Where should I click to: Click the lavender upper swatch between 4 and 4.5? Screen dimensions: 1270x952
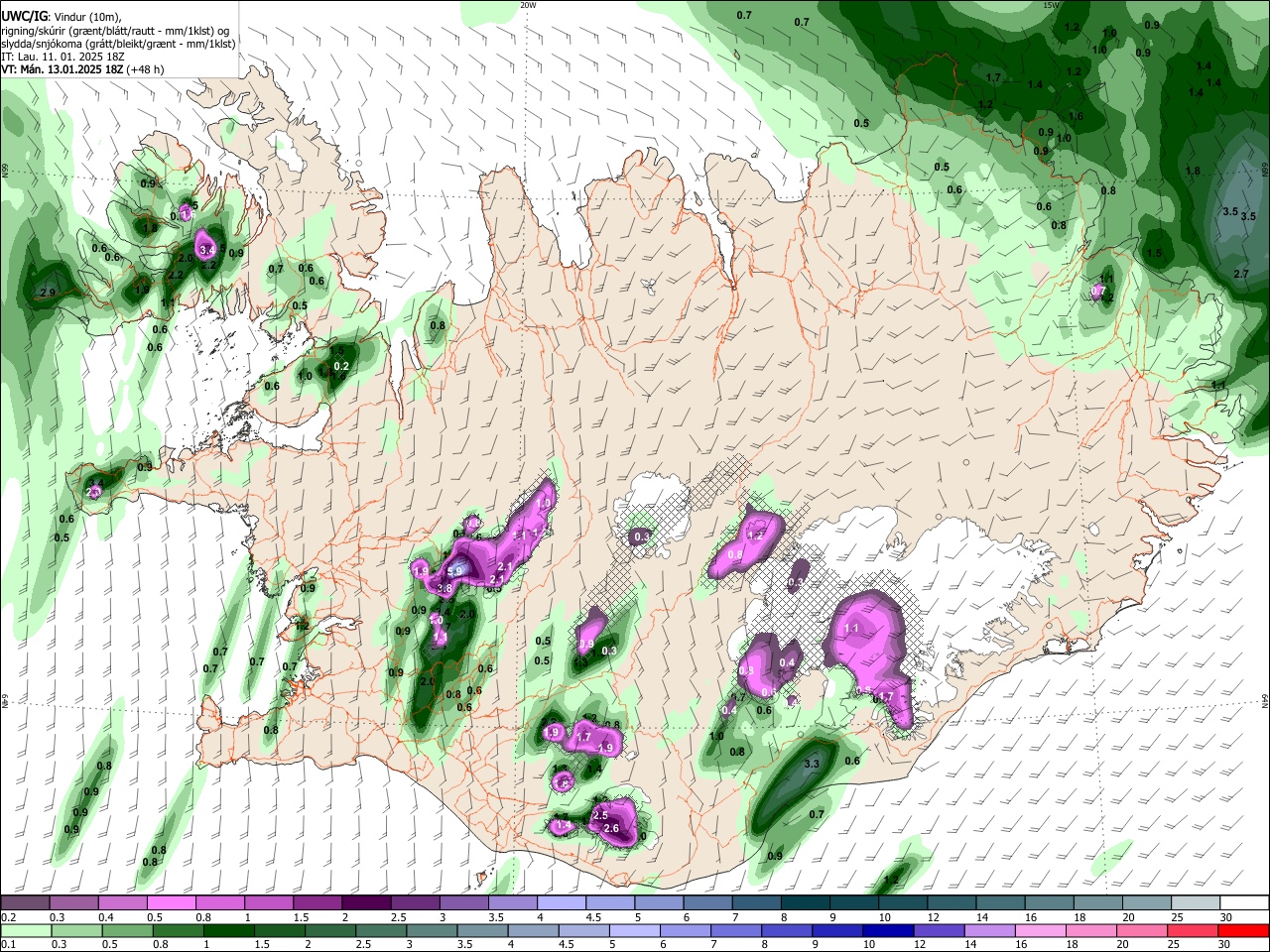click(562, 902)
